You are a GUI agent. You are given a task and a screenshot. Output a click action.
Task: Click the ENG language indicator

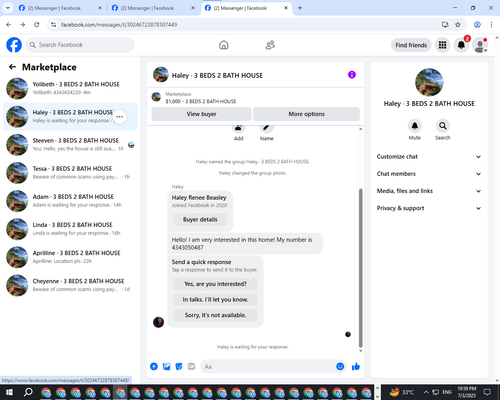tap(447, 392)
